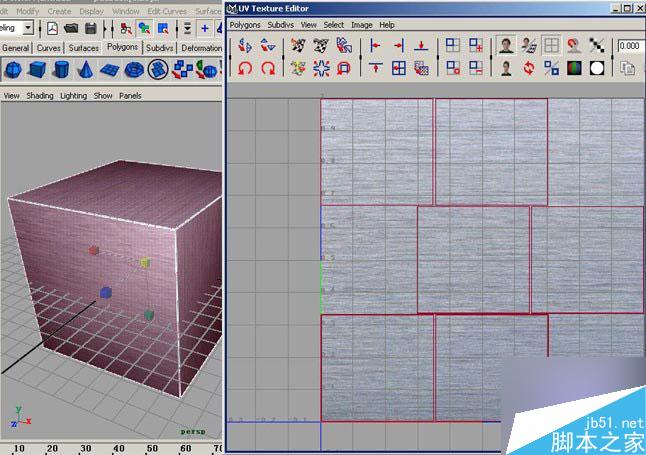The height and width of the screenshot is (455, 646).
Task: Open the Image menu in UV Texture Editor
Action: click(362, 25)
